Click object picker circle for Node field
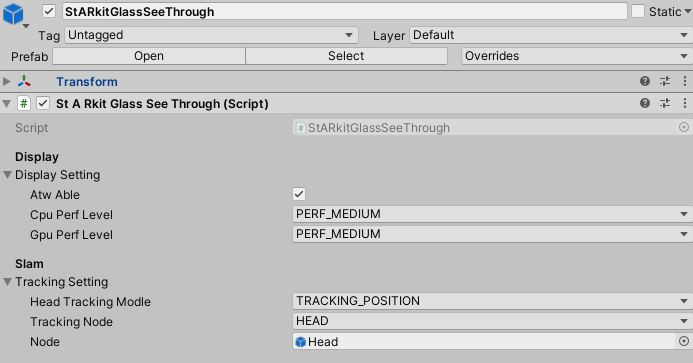The width and height of the screenshot is (693, 363). click(x=684, y=341)
